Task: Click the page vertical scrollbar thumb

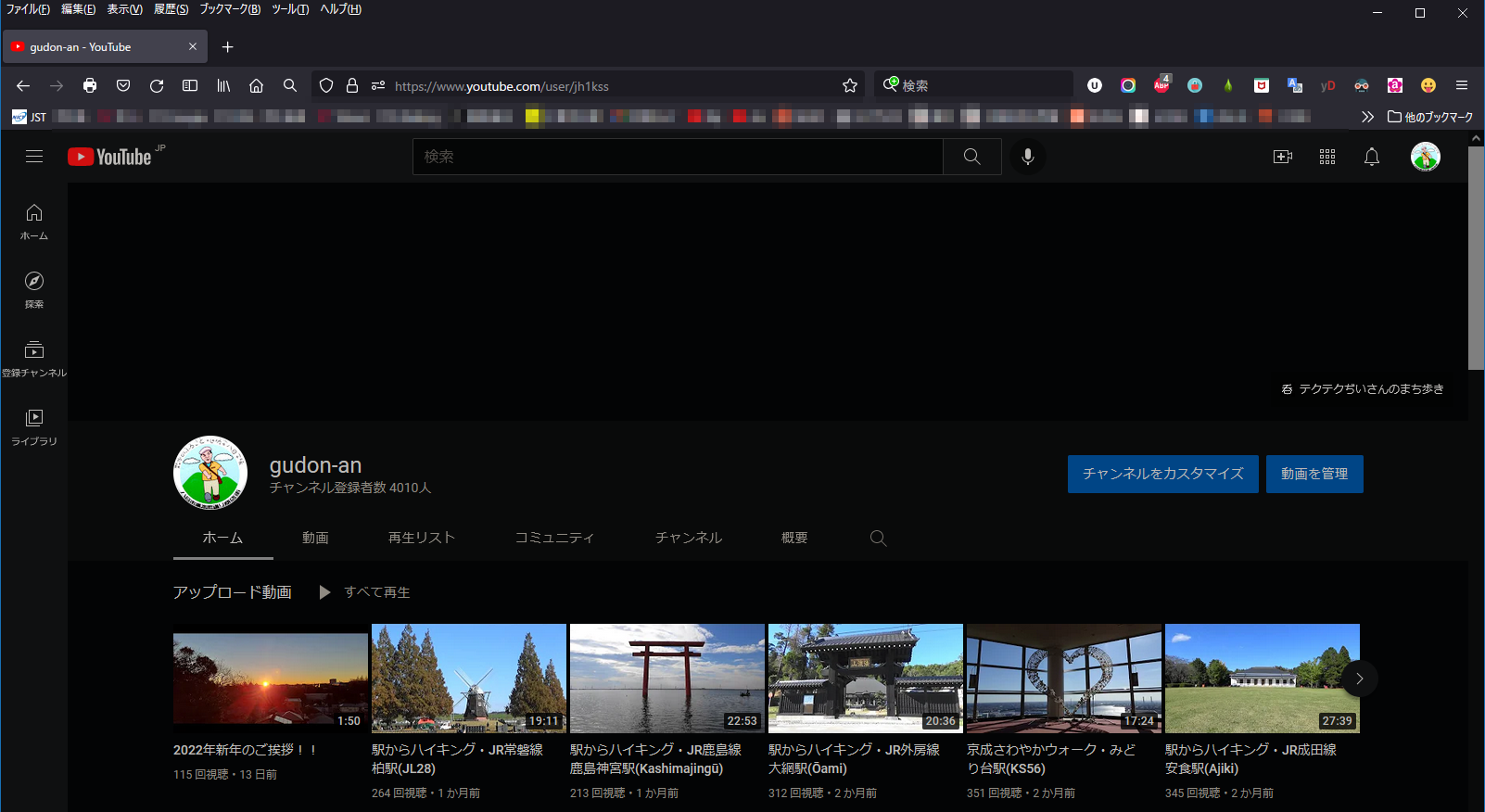Action: (1476, 260)
